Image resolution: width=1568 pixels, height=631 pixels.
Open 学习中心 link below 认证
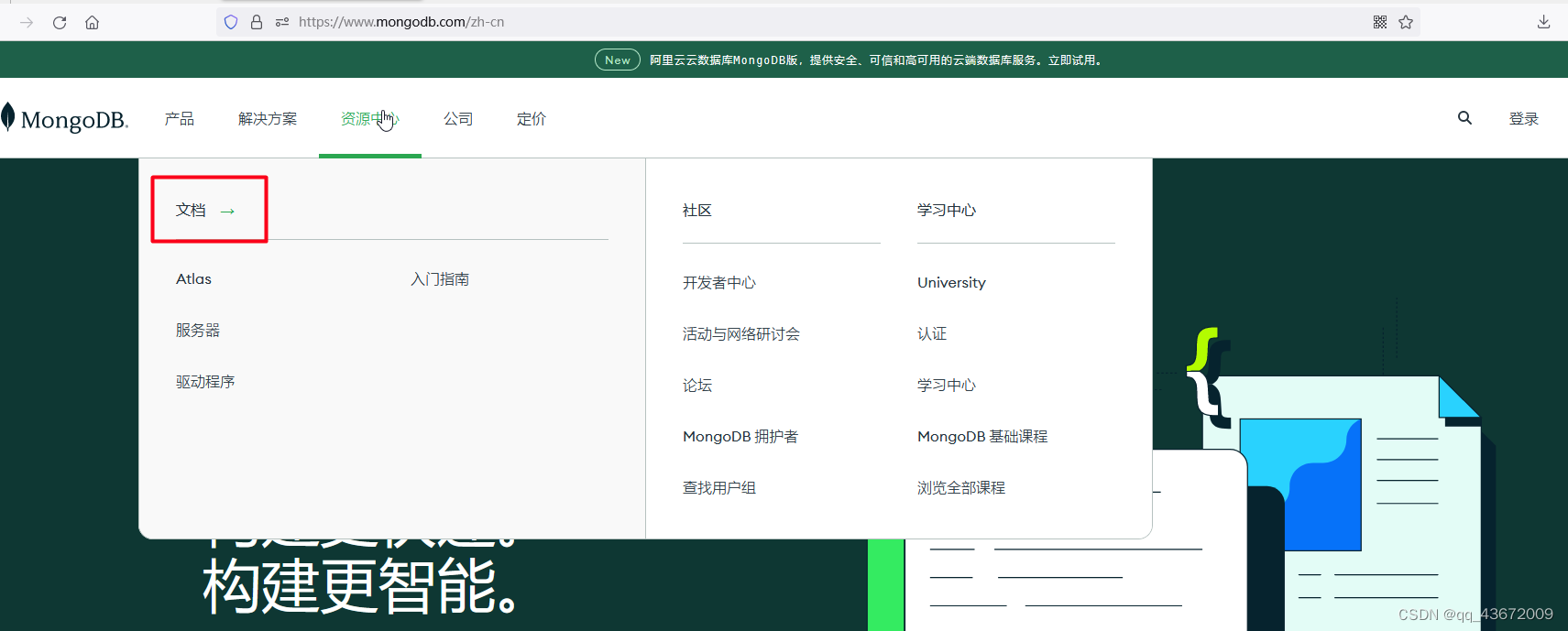coord(947,386)
